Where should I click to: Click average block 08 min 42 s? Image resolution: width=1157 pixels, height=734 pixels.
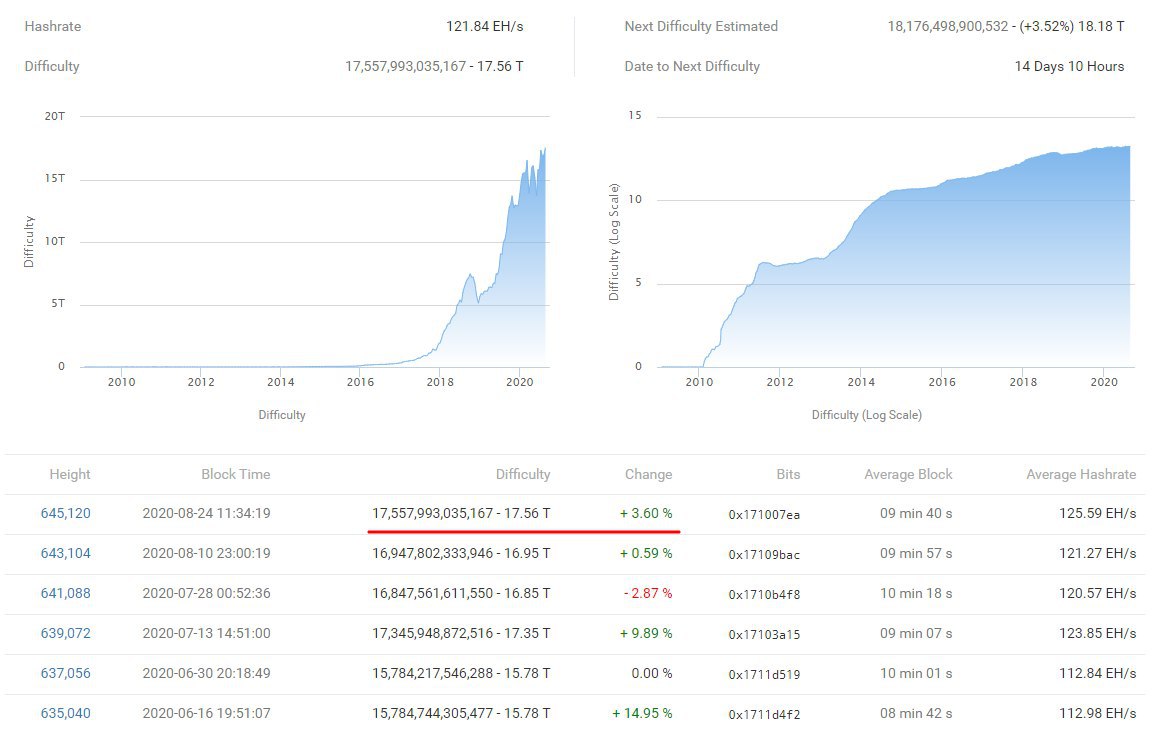916,713
